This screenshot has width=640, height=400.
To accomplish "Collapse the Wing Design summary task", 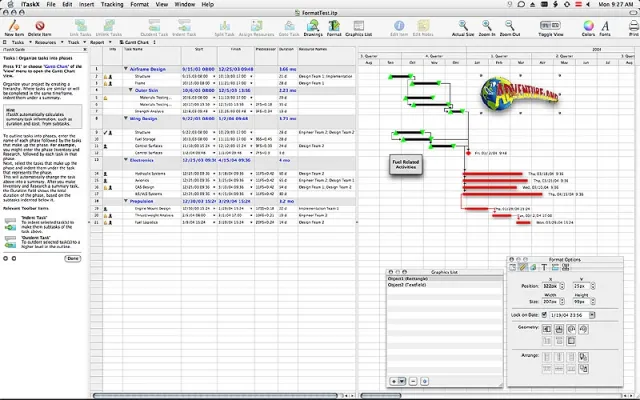I will (x=124, y=118).
